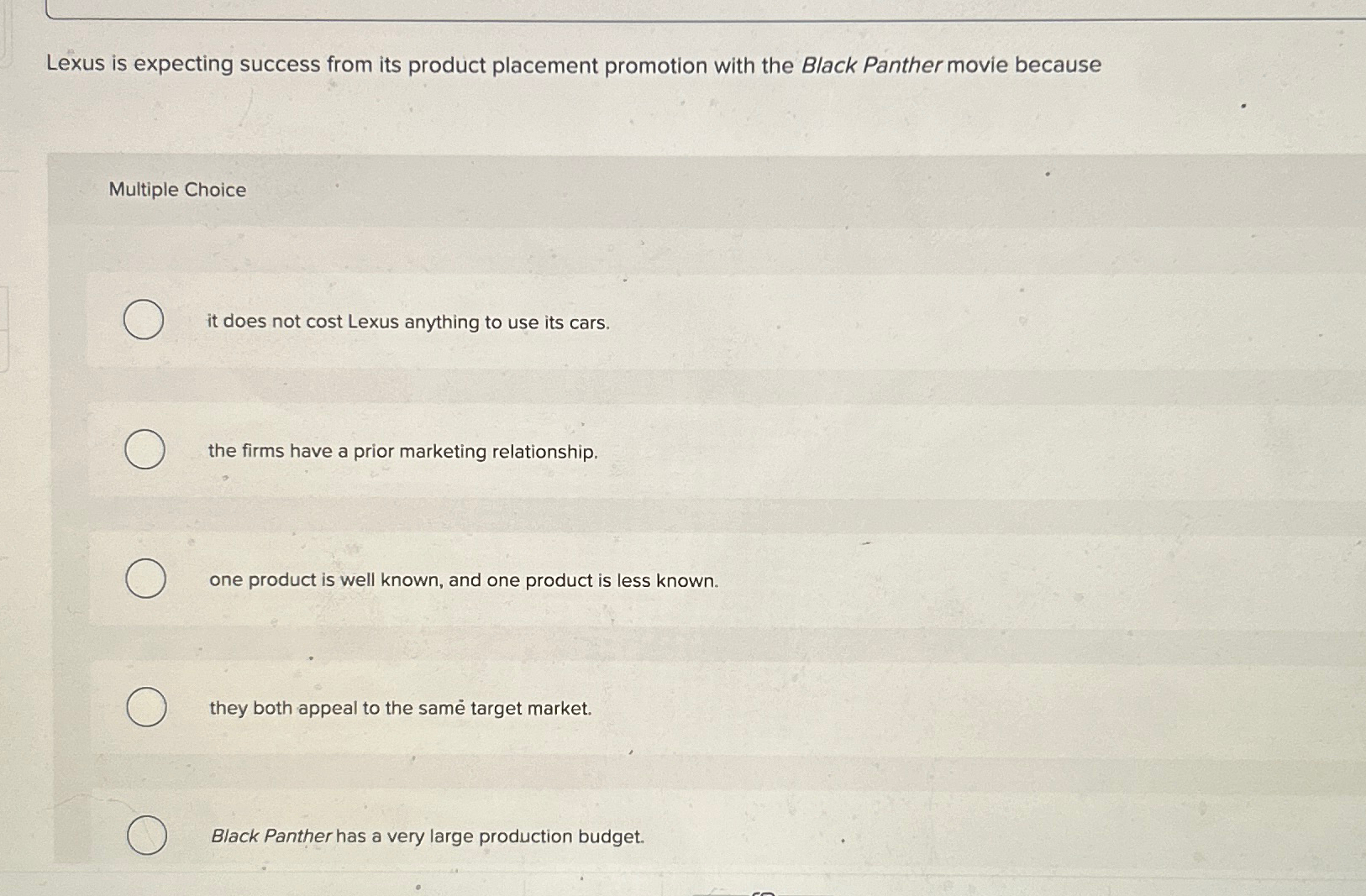This screenshot has width=1366, height=896.
Task: Click answer text 'one product is less known'
Action: pyautogui.click(x=464, y=580)
